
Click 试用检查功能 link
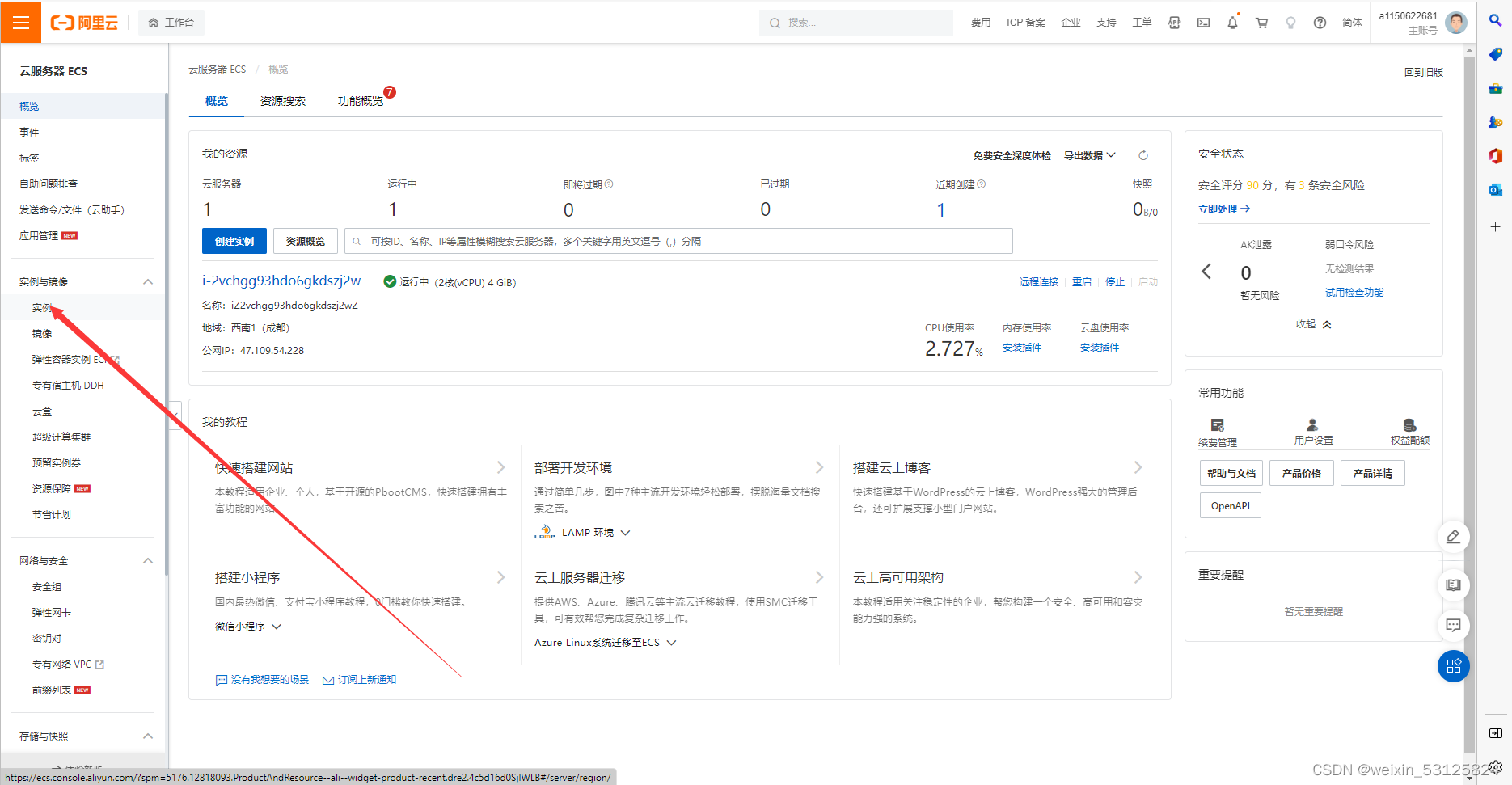click(1354, 293)
